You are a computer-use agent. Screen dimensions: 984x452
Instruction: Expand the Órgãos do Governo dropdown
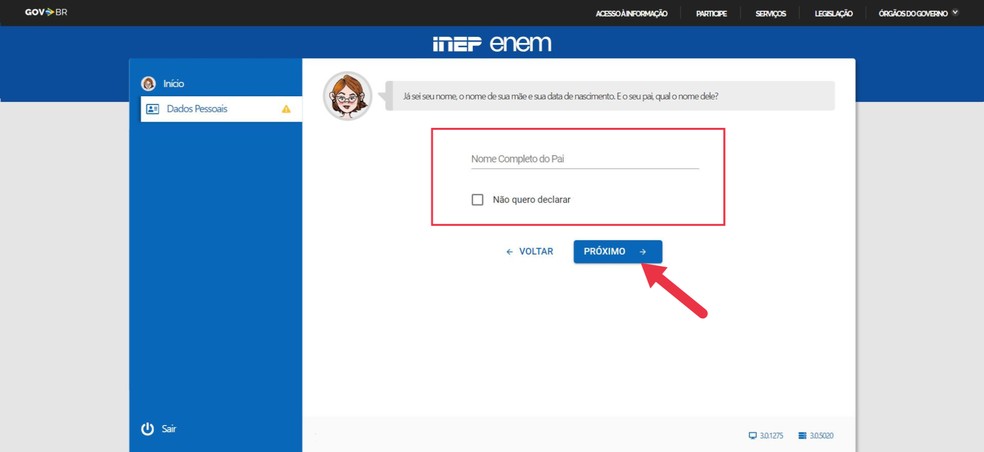[x=918, y=13]
